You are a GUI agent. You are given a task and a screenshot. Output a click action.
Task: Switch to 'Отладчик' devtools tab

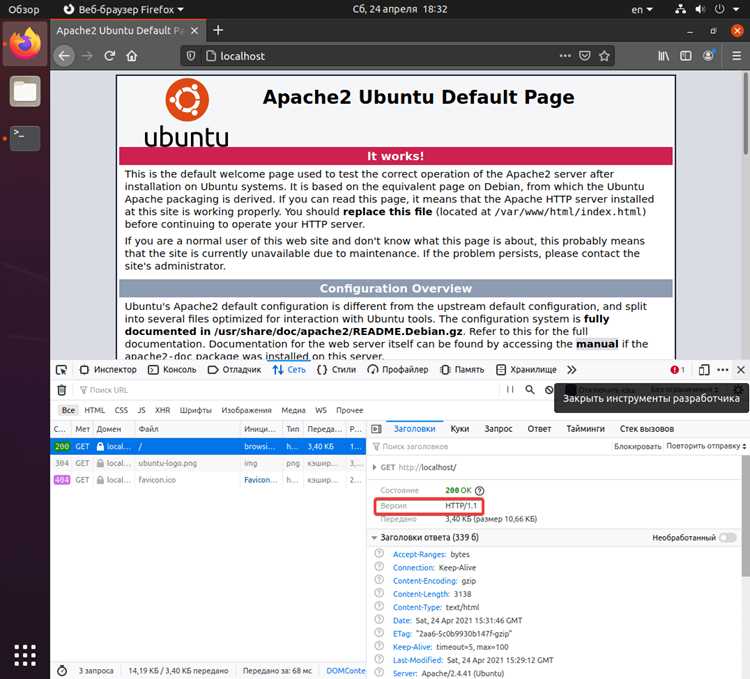pyautogui.click(x=235, y=370)
